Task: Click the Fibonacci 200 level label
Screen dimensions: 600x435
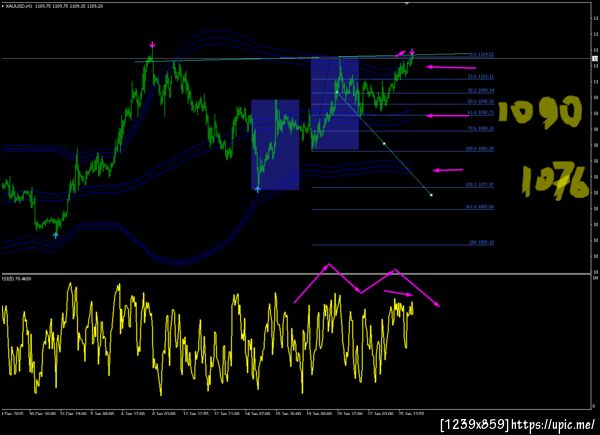Action: pyautogui.click(x=481, y=243)
